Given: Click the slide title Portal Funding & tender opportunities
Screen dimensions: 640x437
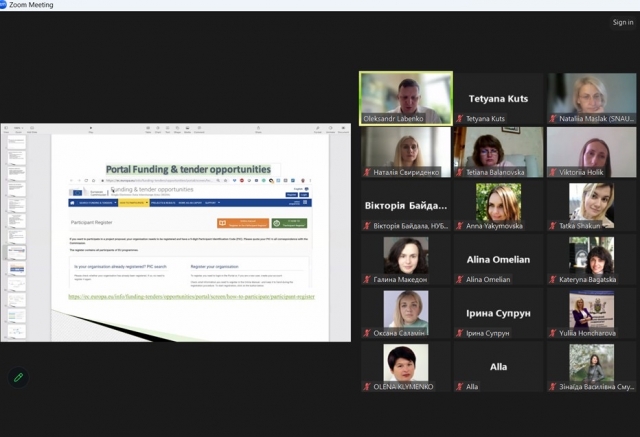Looking at the screenshot, I should [188, 169].
